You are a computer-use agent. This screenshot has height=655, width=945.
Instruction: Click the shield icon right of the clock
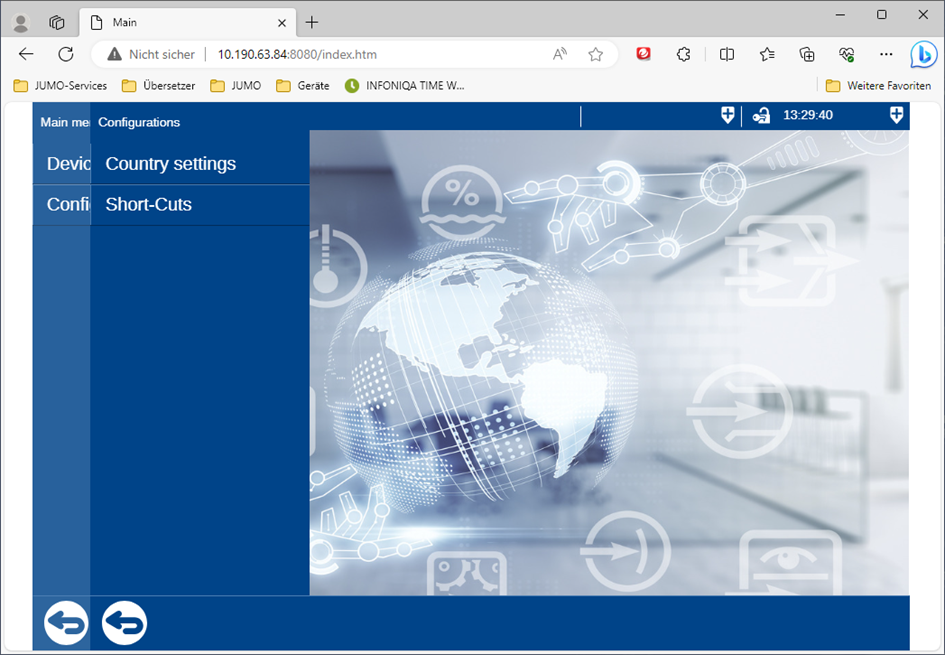pyautogui.click(x=896, y=116)
